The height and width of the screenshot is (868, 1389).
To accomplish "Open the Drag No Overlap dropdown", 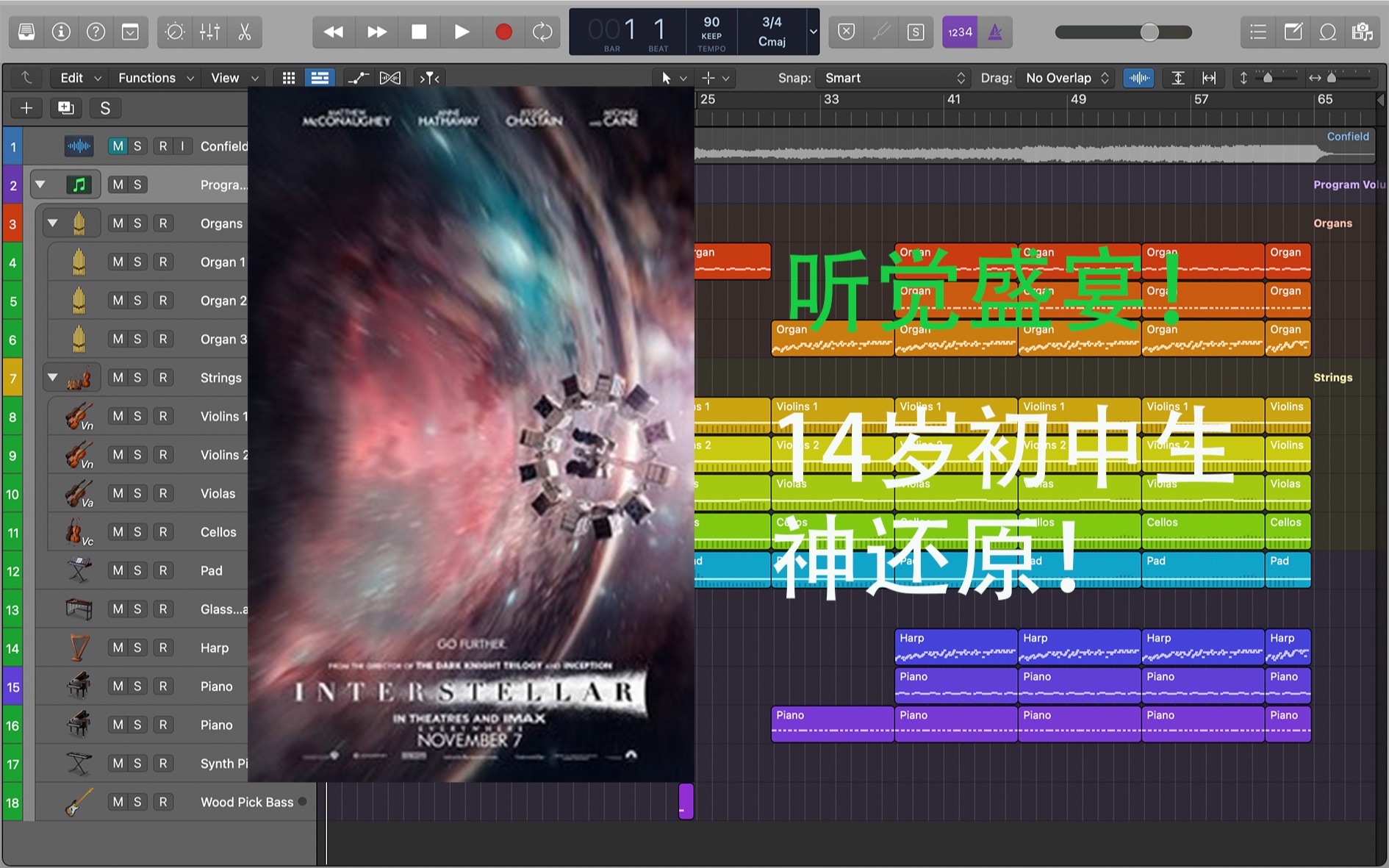I will [x=1066, y=78].
